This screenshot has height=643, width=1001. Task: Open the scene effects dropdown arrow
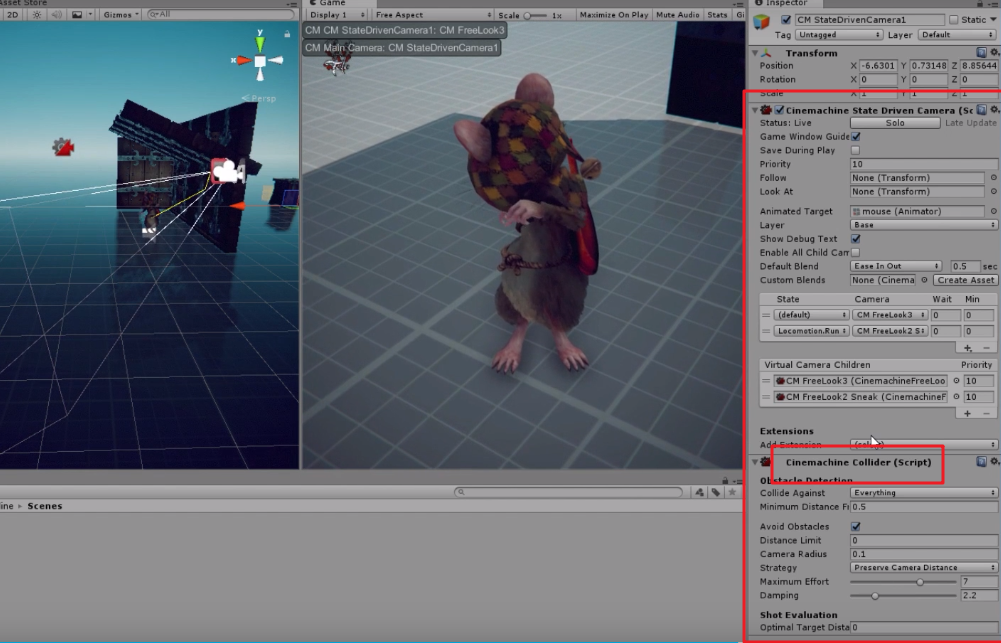90,14
